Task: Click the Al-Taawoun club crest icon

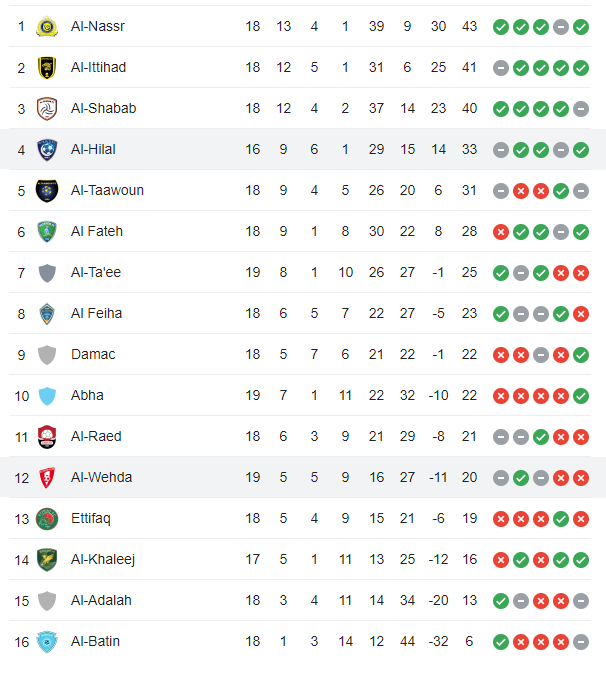Action: click(47, 190)
